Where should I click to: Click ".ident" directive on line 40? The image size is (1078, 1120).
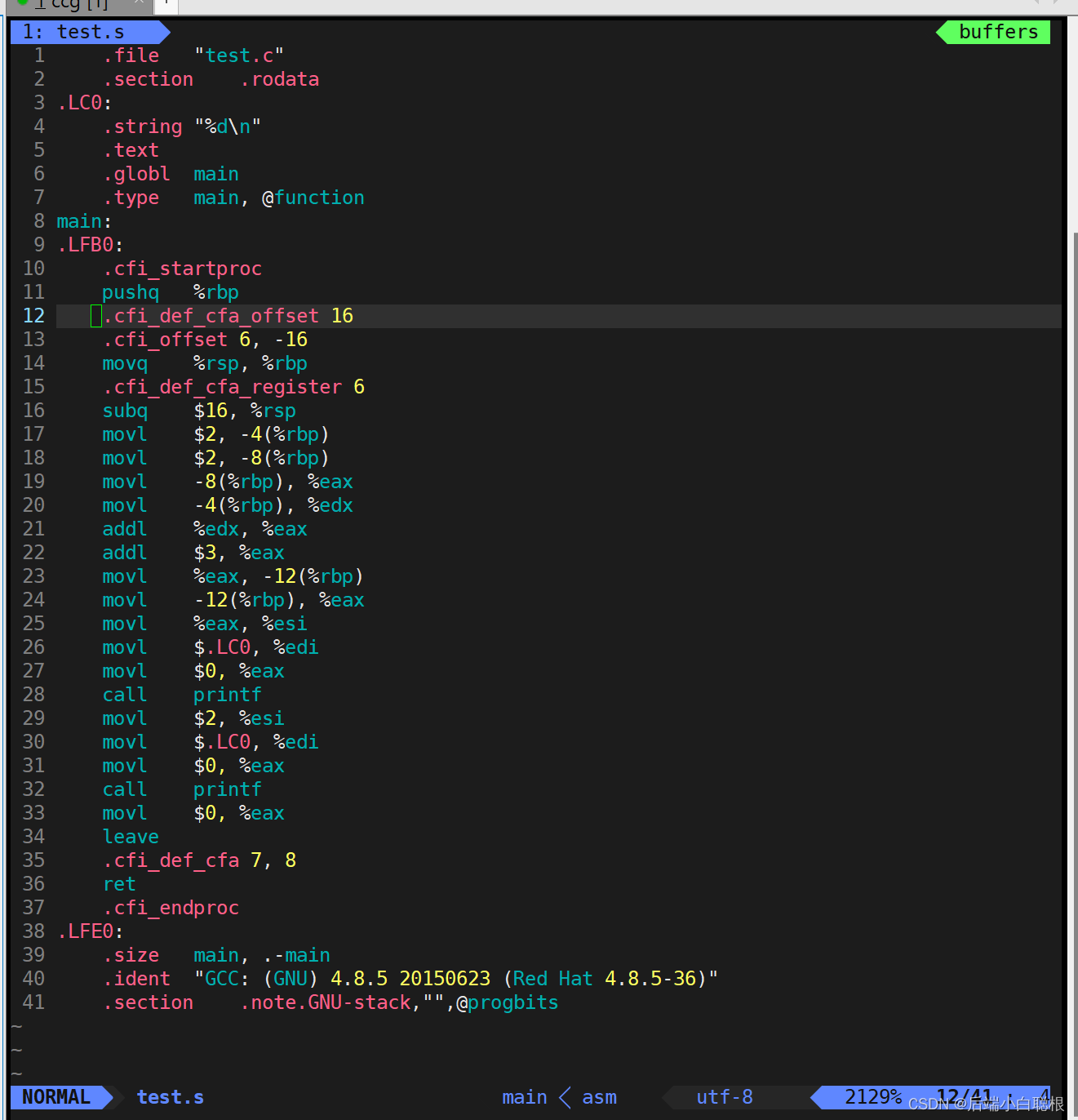point(136,979)
